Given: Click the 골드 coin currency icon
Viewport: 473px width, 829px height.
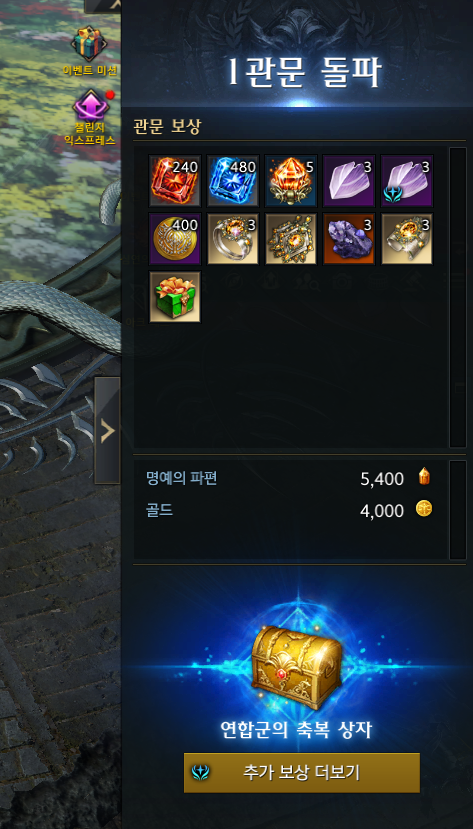Looking at the screenshot, I should 424,509.
